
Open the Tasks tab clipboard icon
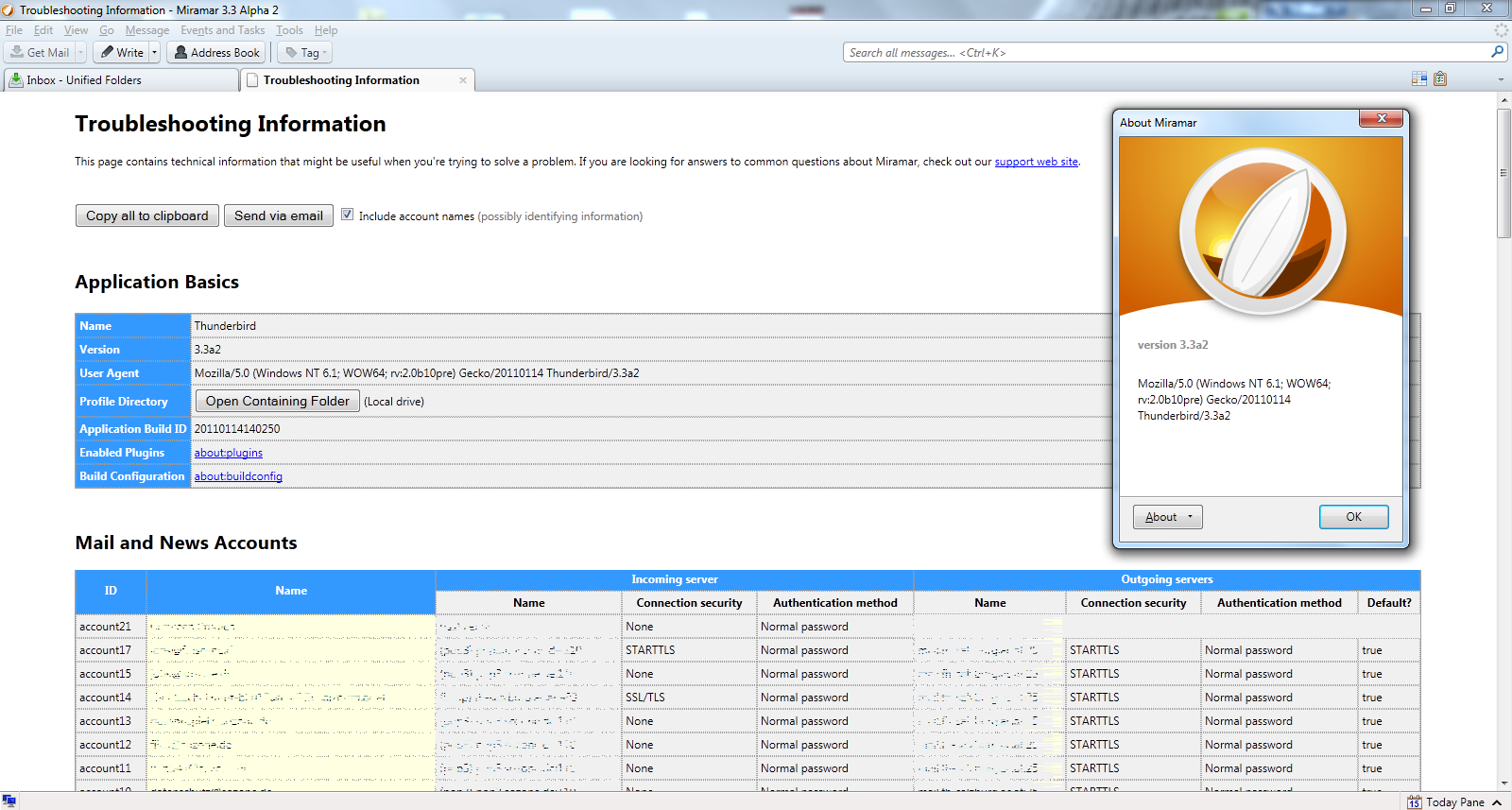pyautogui.click(x=1440, y=78)
